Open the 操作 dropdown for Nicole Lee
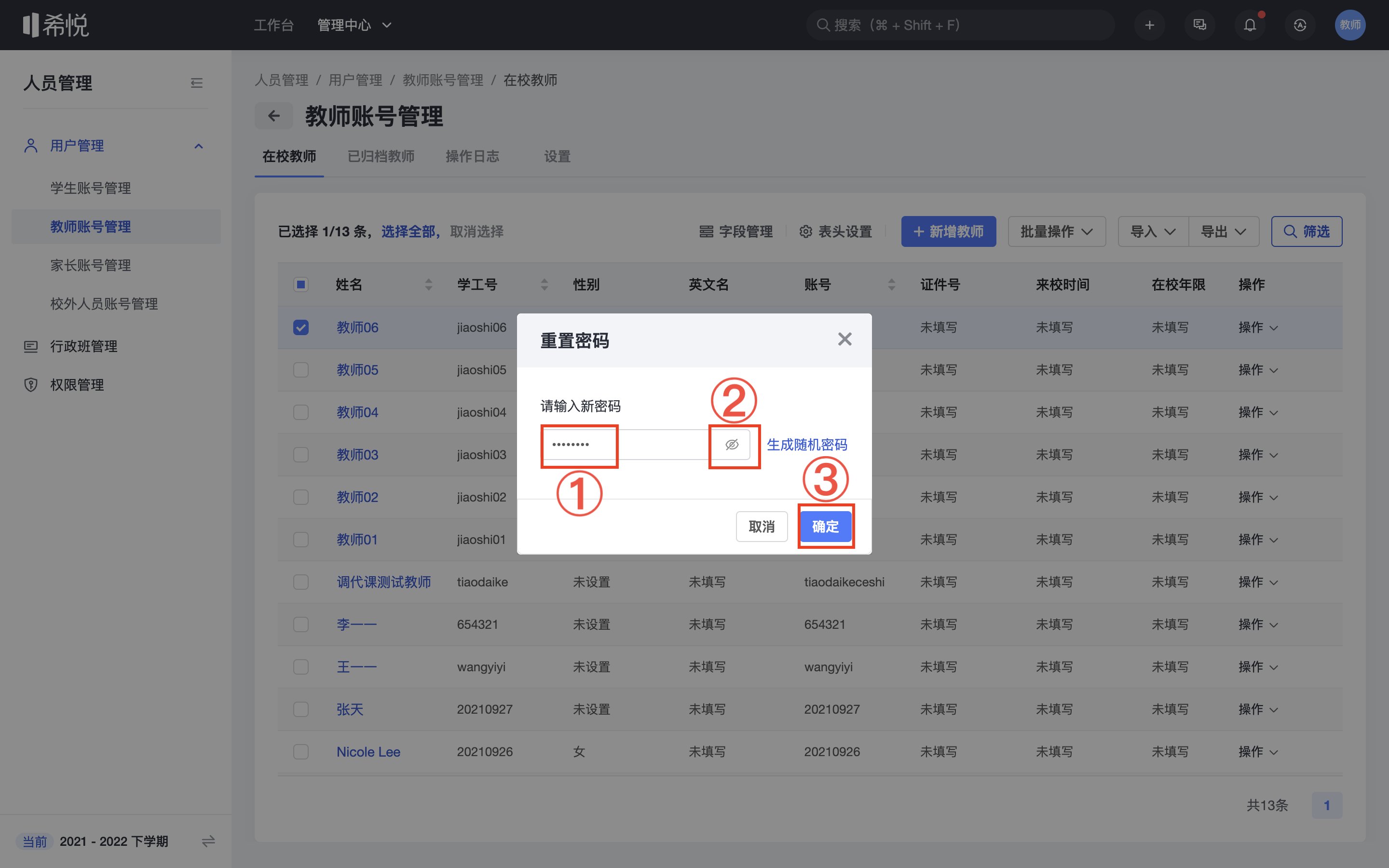The image size is (1389, 868). click(1257, 752)
